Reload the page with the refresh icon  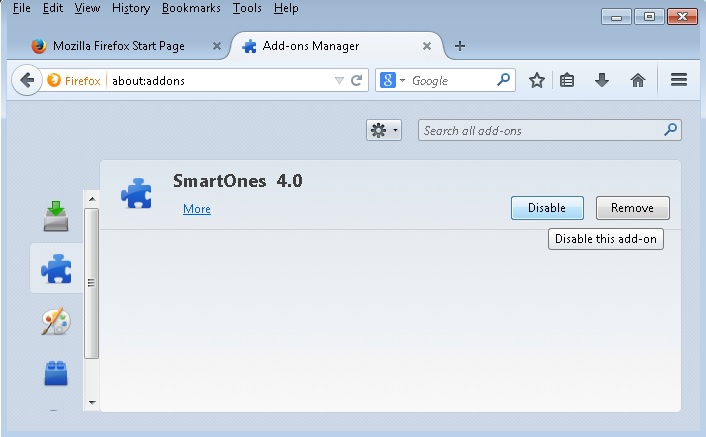[x=357, y=81]
